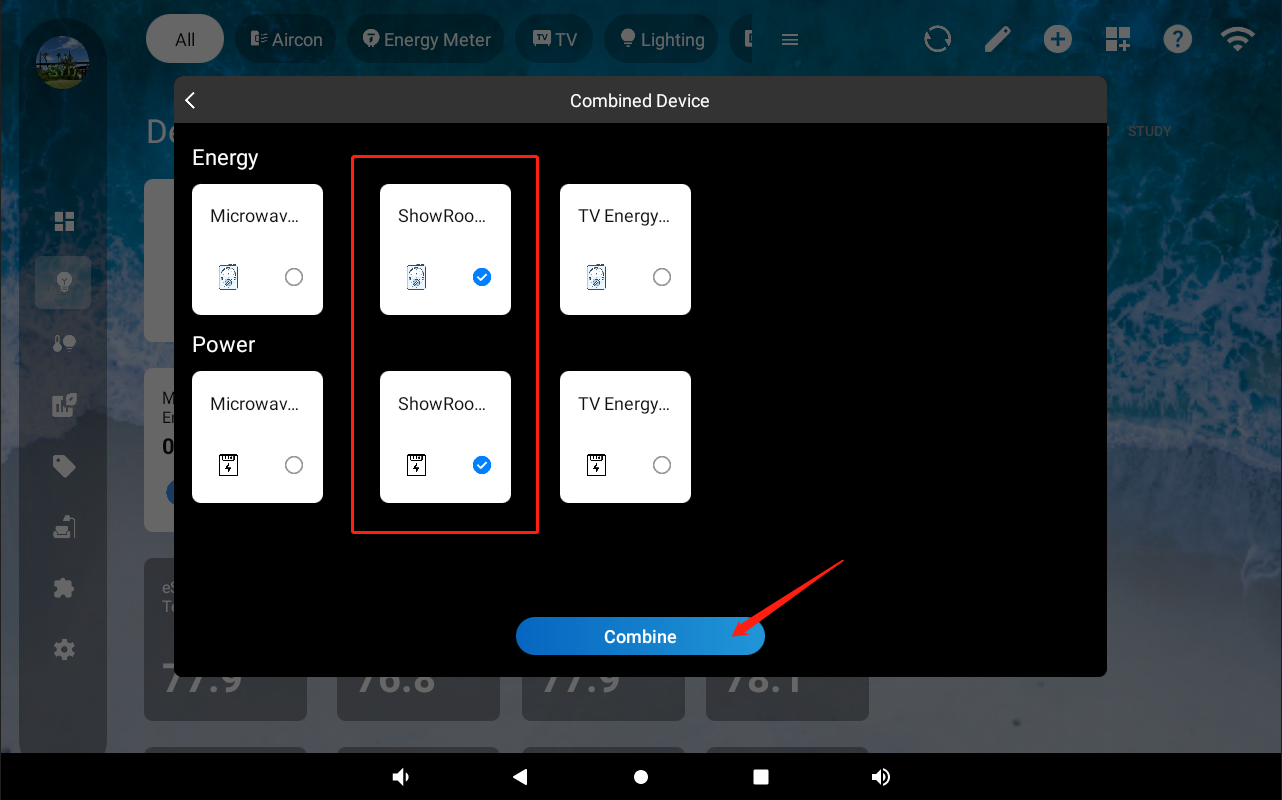
Task: Click the pencil edit icon
Action: click(x=997, y=39)
